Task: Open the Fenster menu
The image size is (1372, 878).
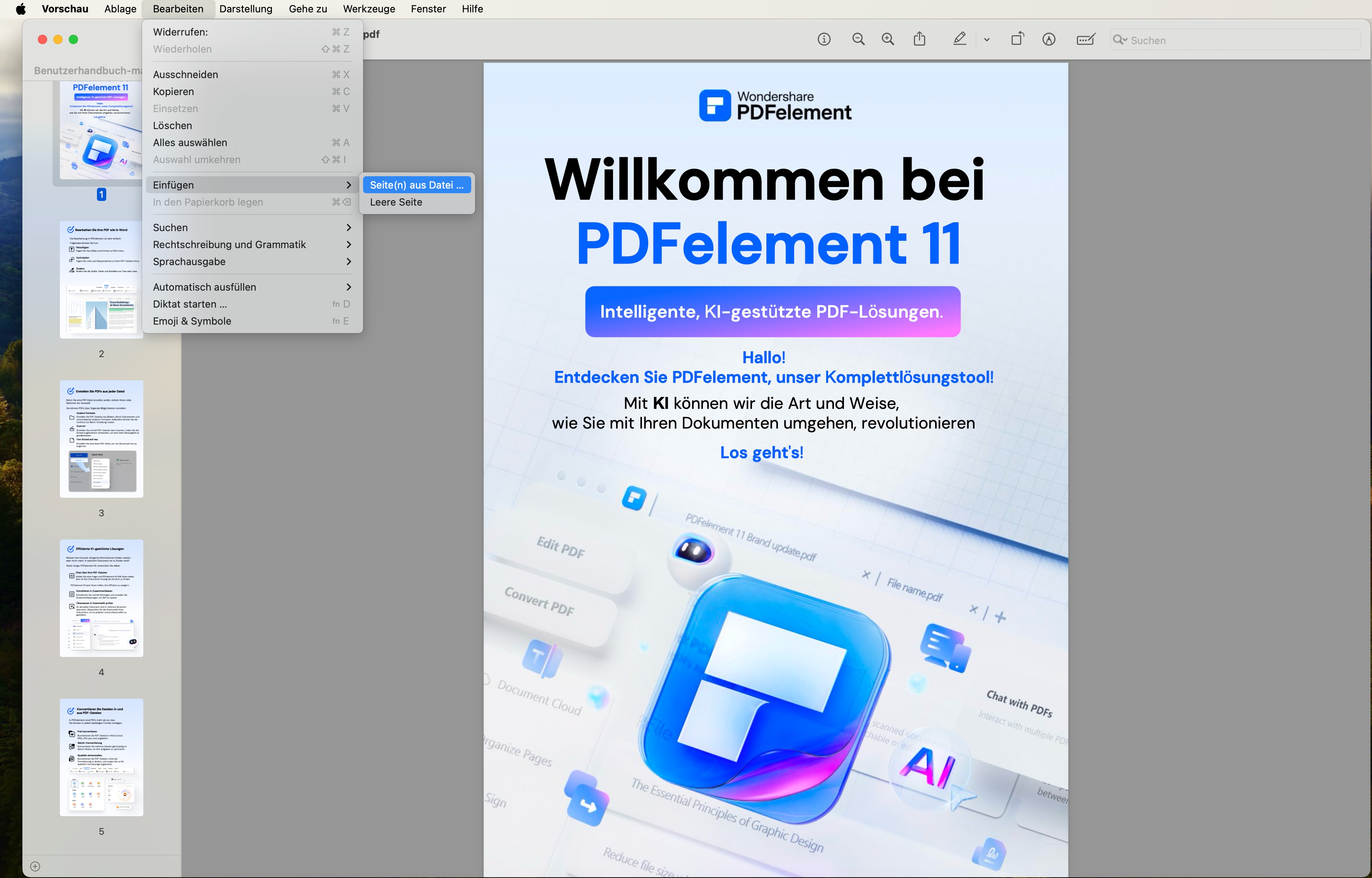Action: pos(428,9)
